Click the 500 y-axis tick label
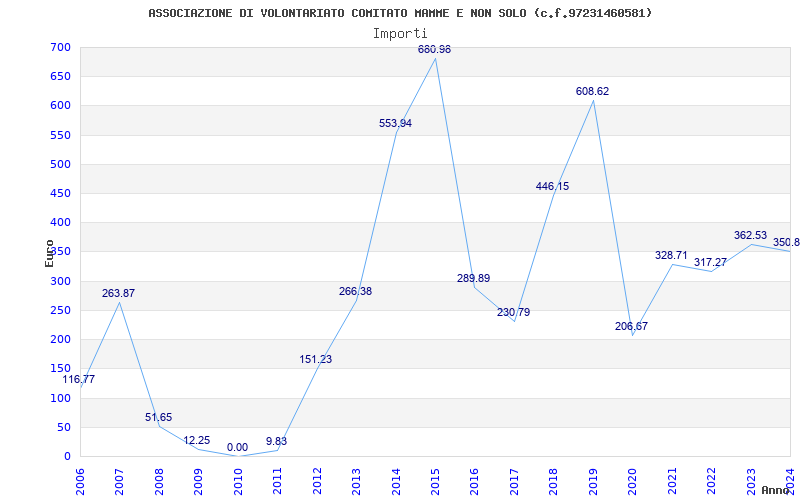Image resolution: width=800 pixels, height=500 pixels. point(60,164)
